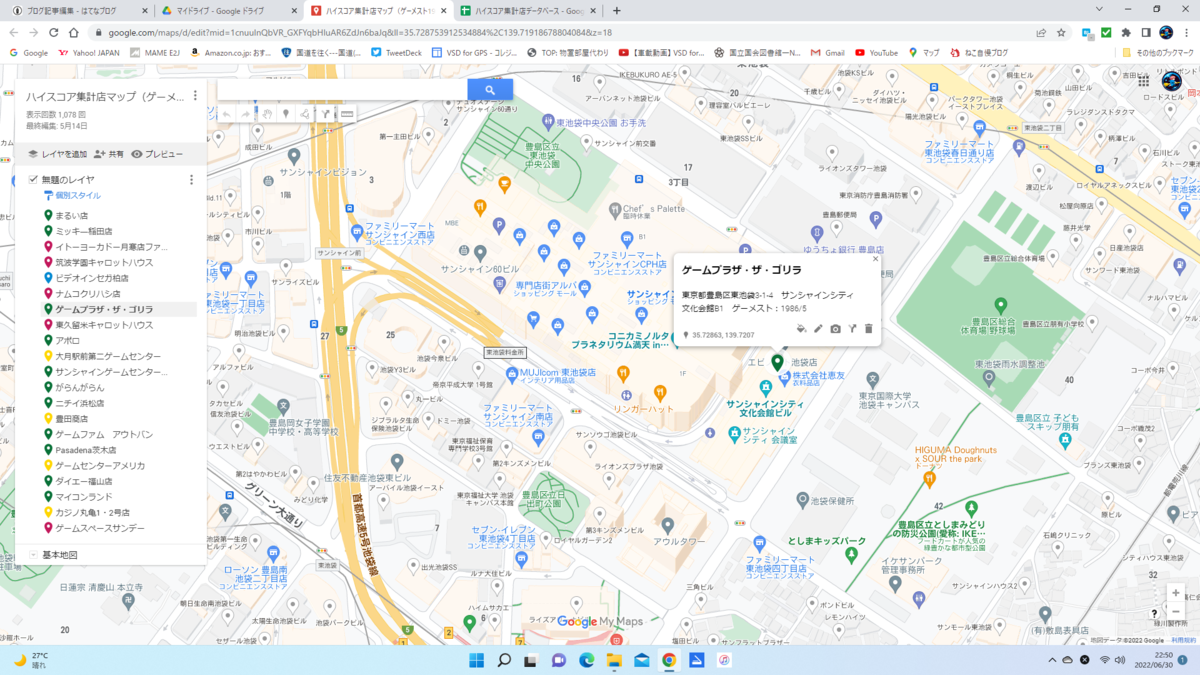This screenshot has height=675, width=1200.
Task: Open the Google apps grid icon
Action: click(1144, 82)
